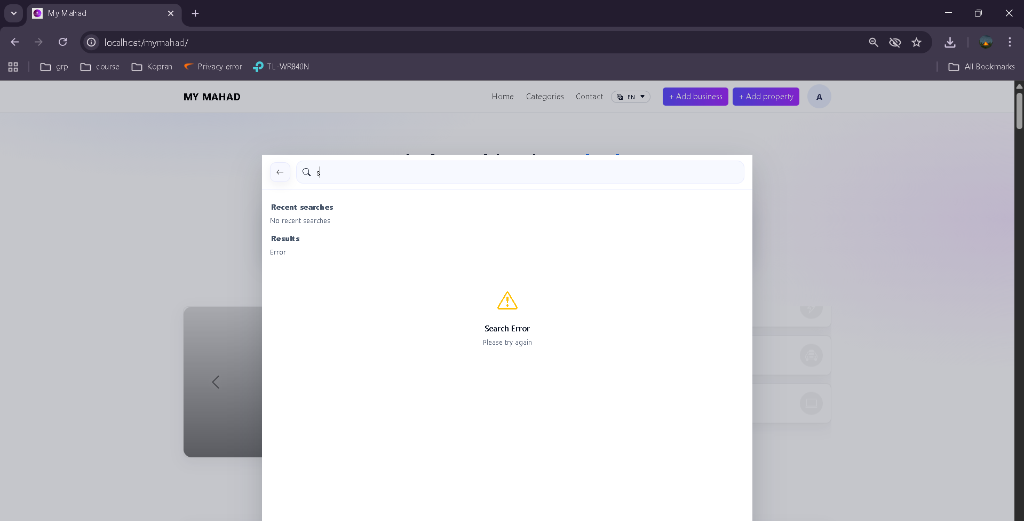Click the zoom magnifier icon in address bar
Viewport: 1024px width, 521px height.
tap(873, 42)
